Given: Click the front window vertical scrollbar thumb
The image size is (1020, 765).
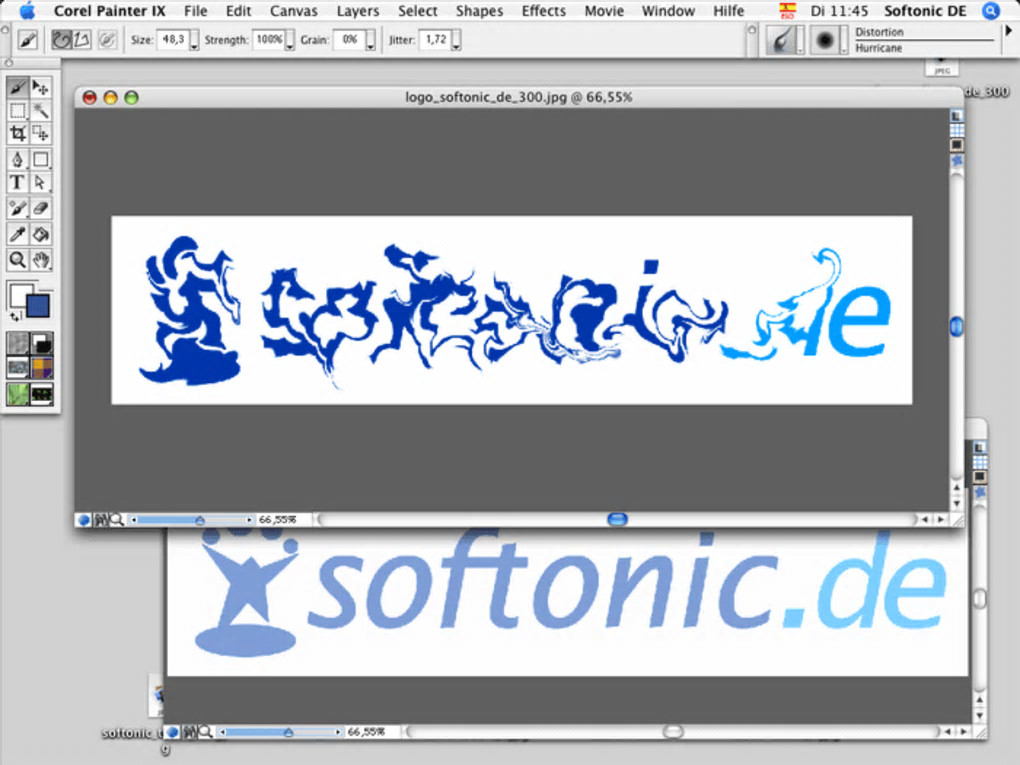Looking at the screenshot, I should 956,326.
